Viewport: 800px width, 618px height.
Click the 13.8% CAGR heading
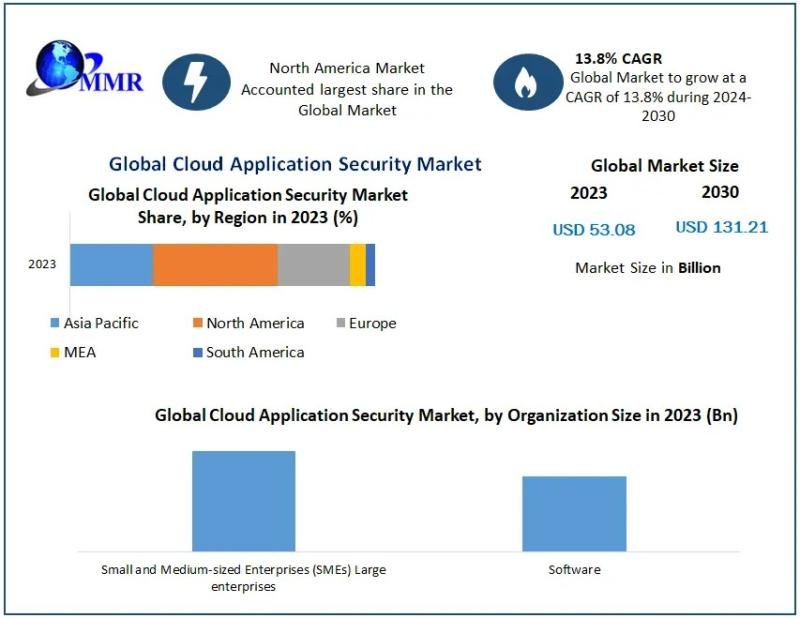[x=618, y=59]
